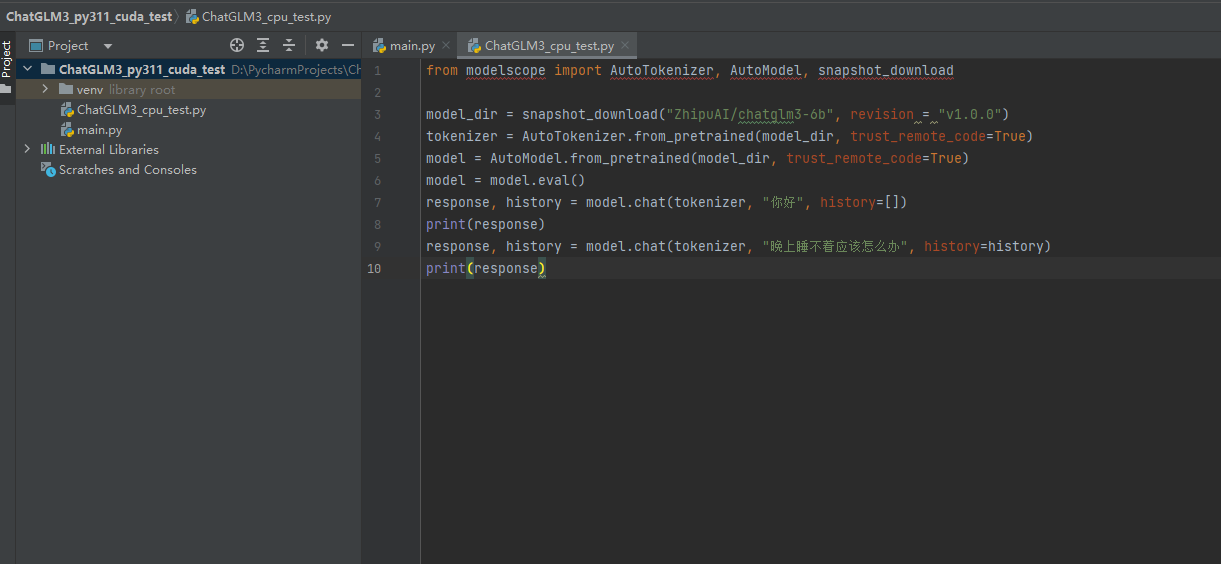Click Select Opened File crosshair icon

point(237,45)
